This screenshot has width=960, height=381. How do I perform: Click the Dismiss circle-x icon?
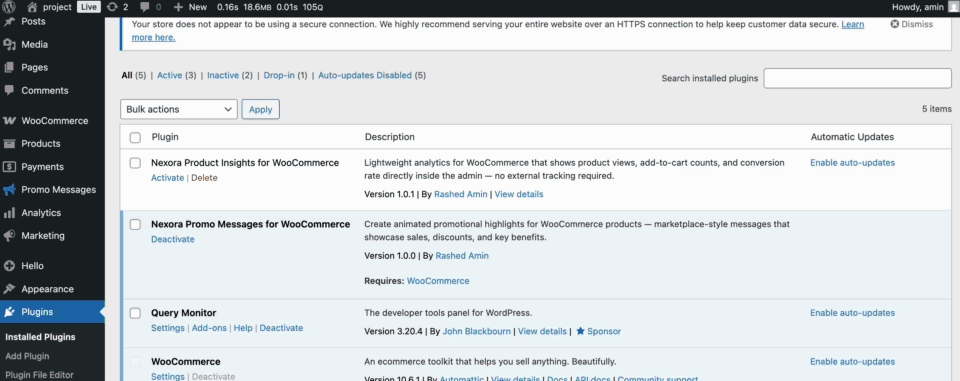894,25
